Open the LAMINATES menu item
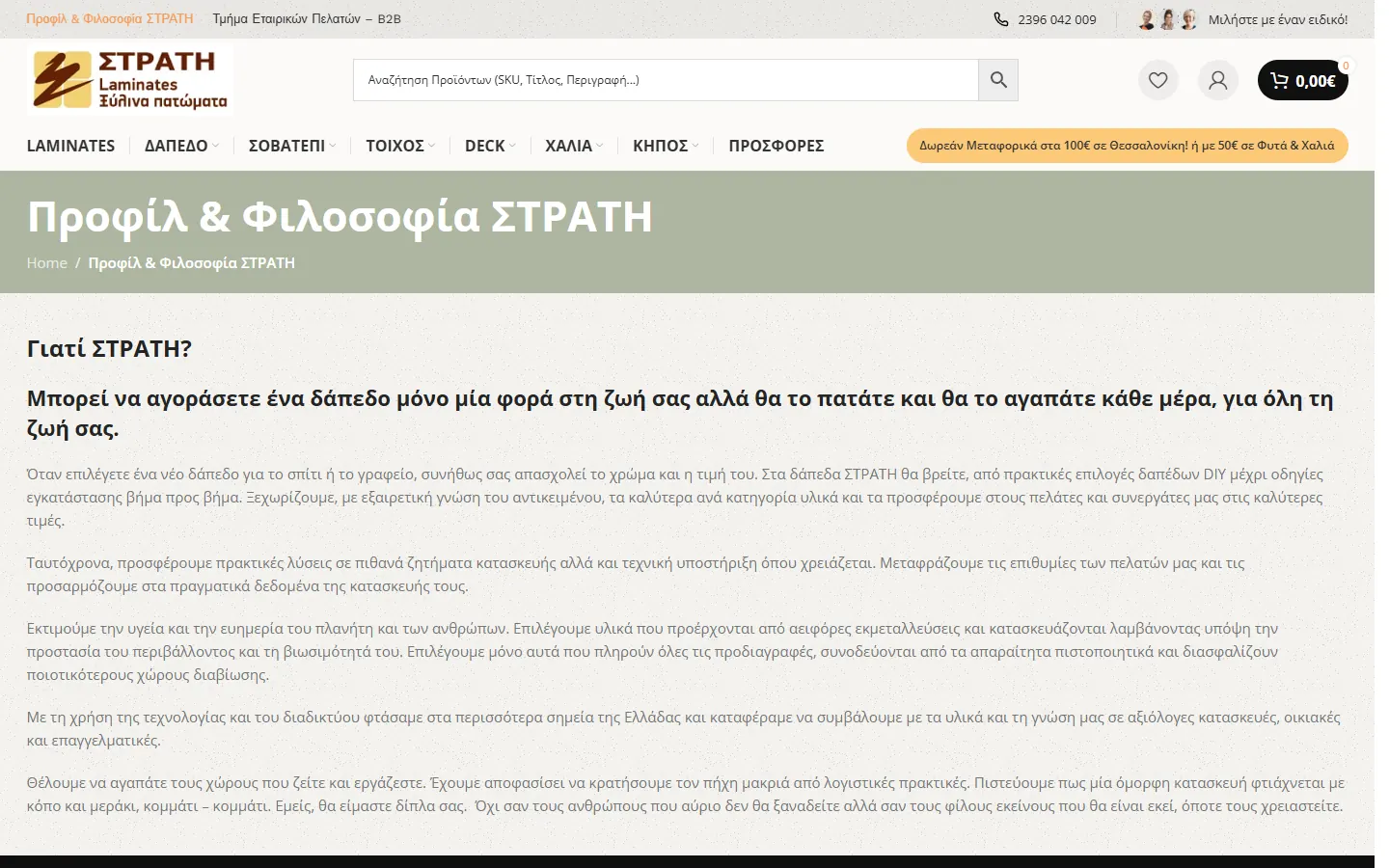1389x868 pixels. [70, 146]
